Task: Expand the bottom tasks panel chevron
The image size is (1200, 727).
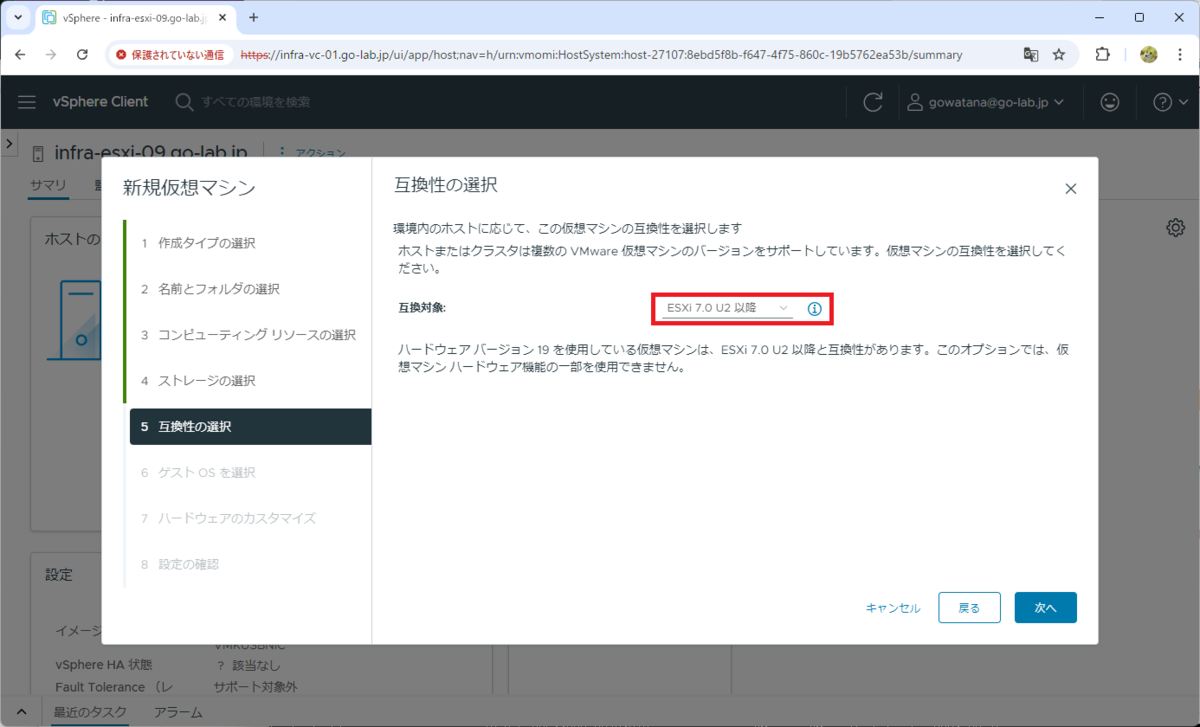Action: click(x=21, y=712)
